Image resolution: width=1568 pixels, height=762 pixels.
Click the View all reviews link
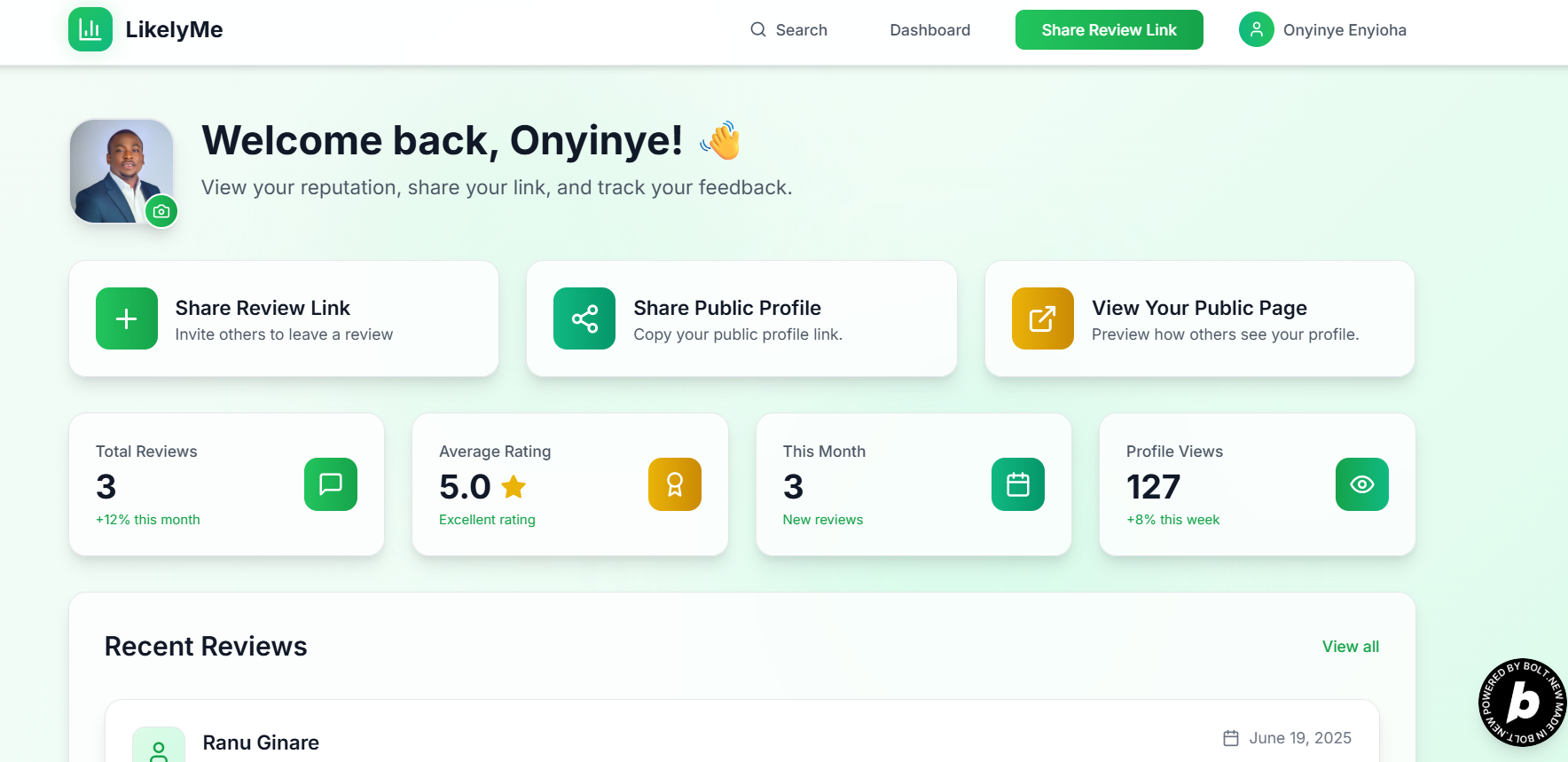coord(1351,647)
